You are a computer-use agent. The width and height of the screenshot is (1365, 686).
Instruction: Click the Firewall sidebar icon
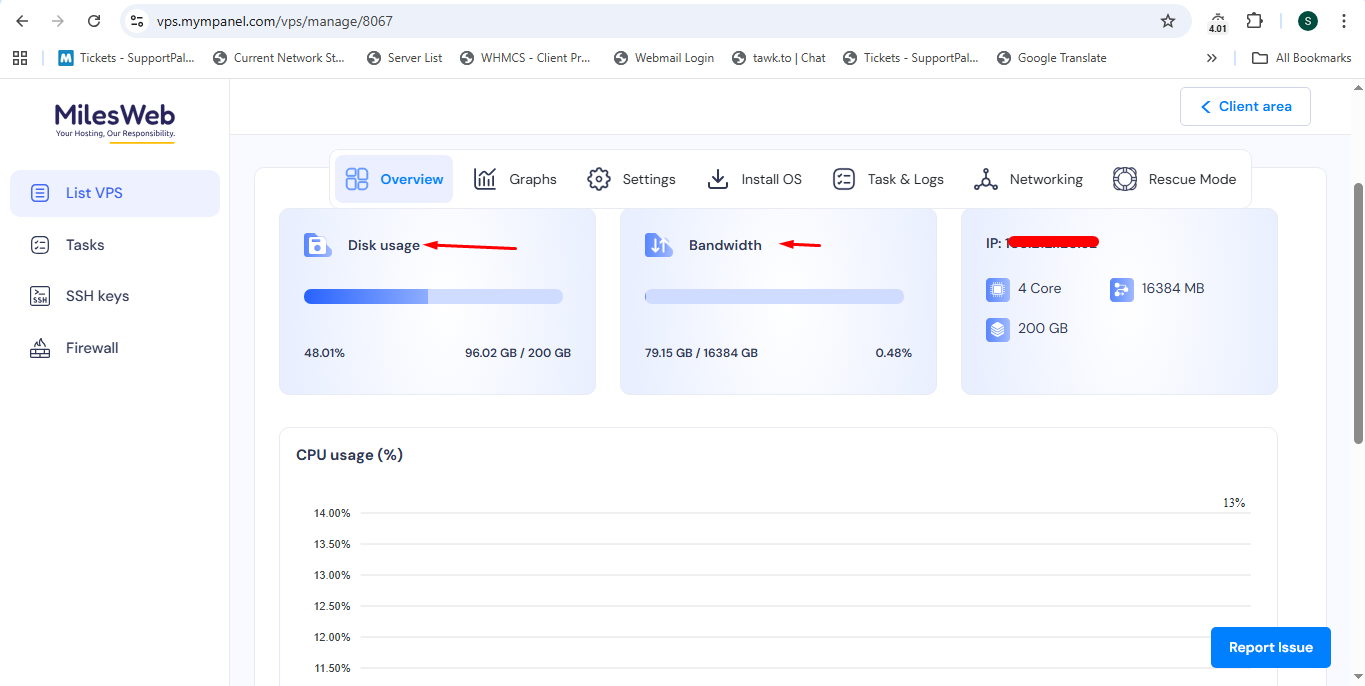pos(40,348)
